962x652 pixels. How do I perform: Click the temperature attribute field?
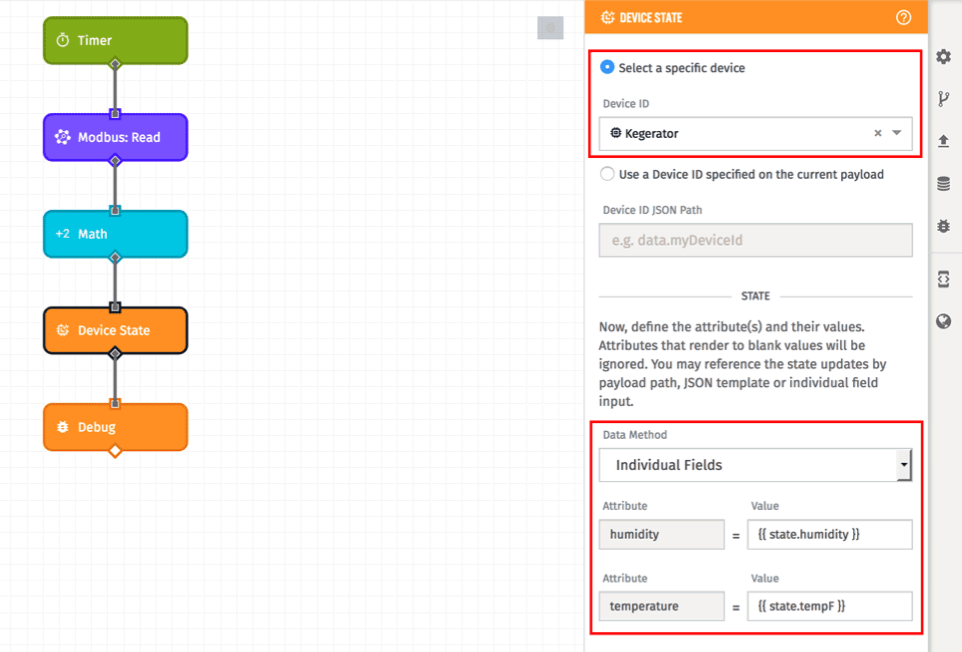[x=661, y=606]
